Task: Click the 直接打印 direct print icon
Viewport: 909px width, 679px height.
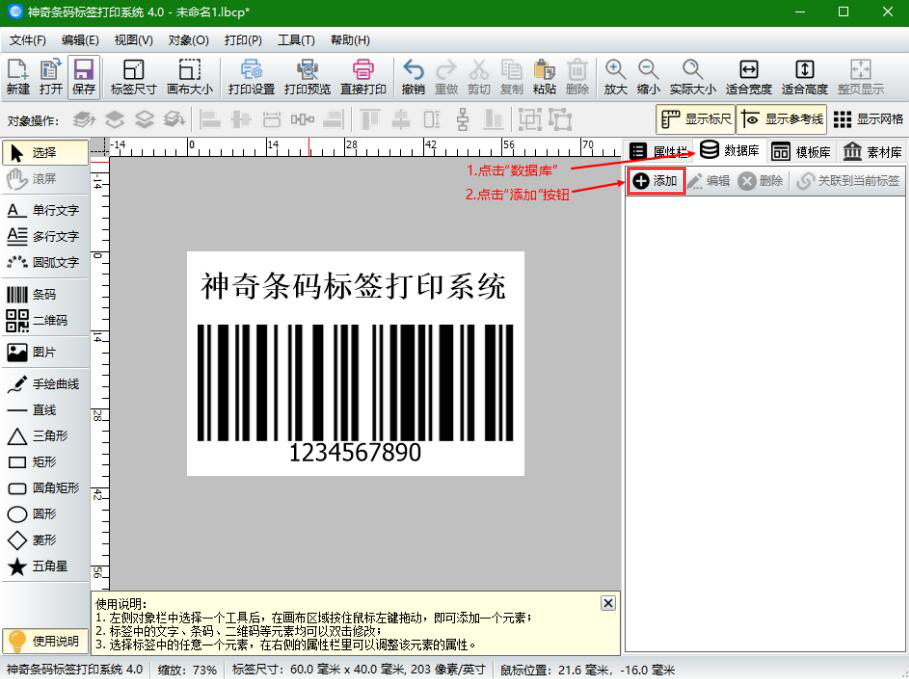Action: pyautogui.click(x=363, y=77)
